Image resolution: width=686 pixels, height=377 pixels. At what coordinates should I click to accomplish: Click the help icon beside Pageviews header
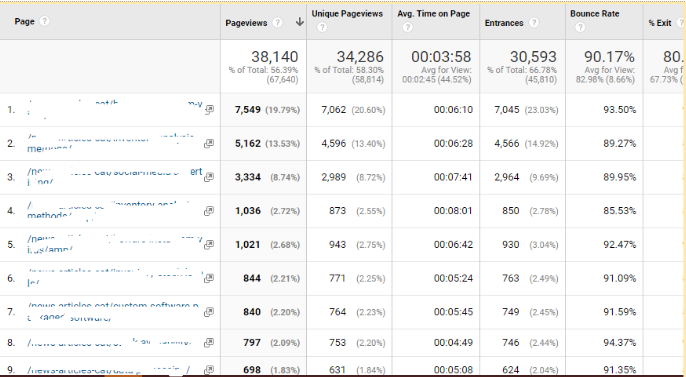[x=277, y=23]
